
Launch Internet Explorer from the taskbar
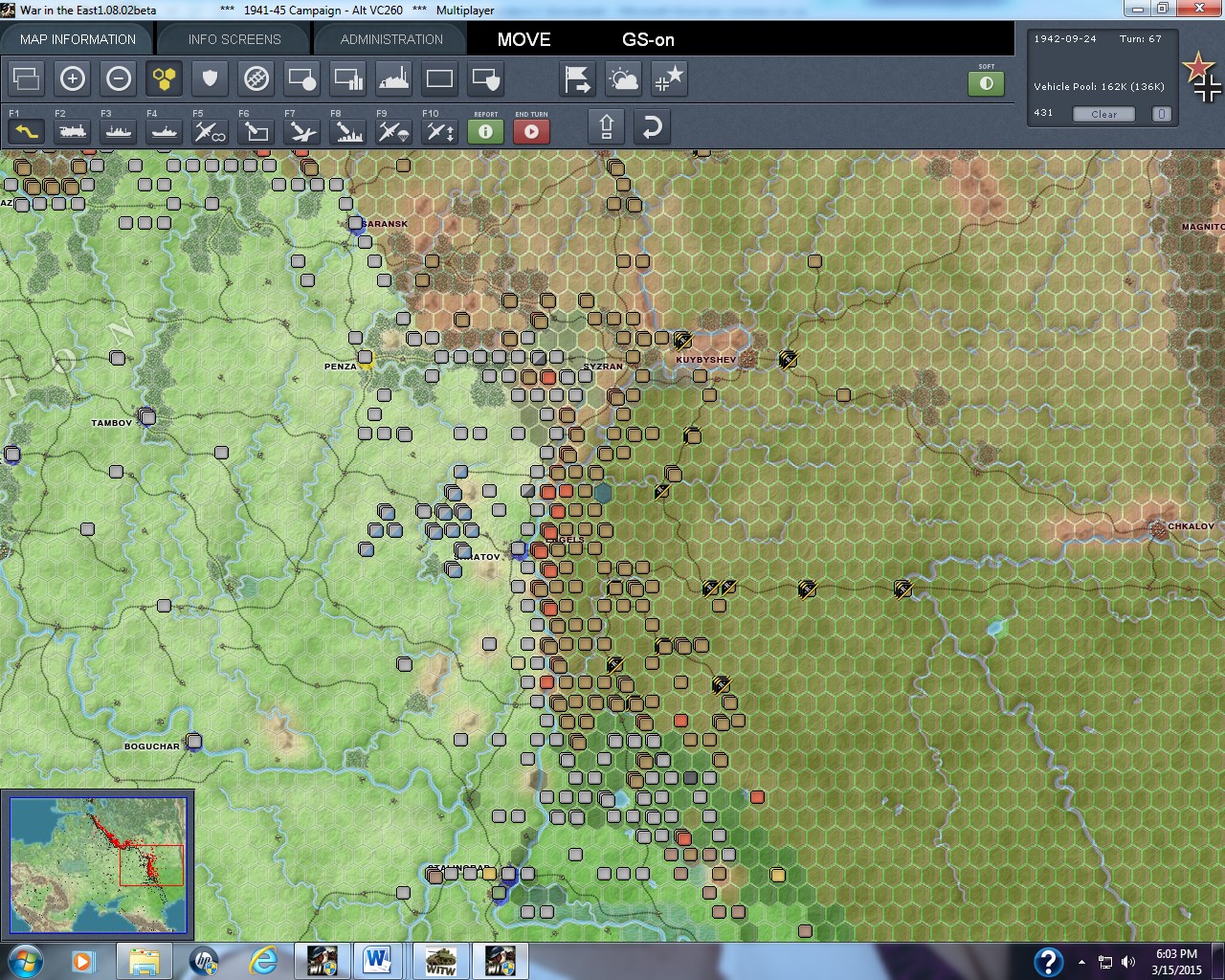(262, 961)
